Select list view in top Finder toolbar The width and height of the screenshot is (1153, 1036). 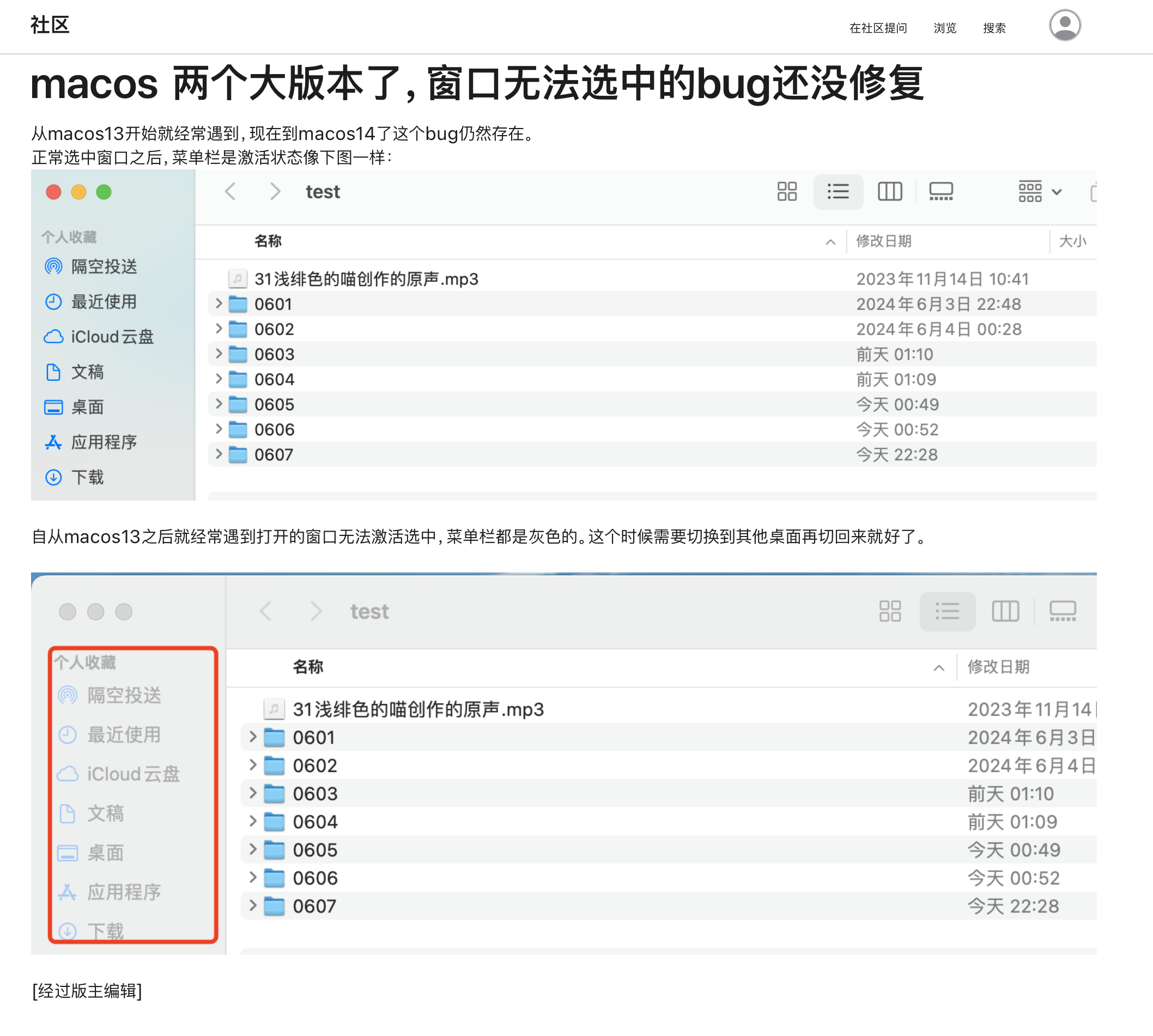coord(838,192)
